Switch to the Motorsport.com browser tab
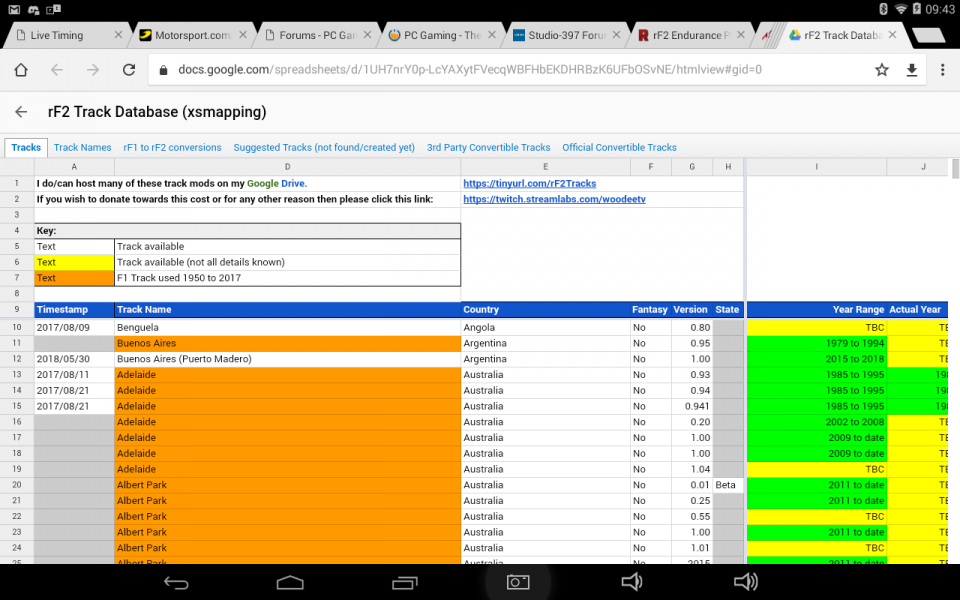Screen dimensions: 960x600 pyautogui.click(x=192, y=36)
